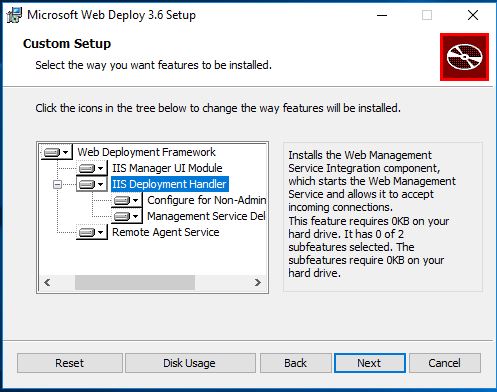This screenshot has width=497, height=392.
Task: Select the IIS Manager UI Module label
Action: click(167, 168)
